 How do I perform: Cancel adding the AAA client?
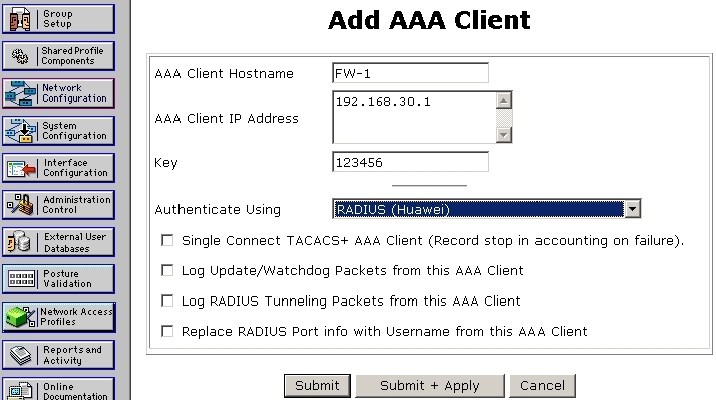(542, 386)
